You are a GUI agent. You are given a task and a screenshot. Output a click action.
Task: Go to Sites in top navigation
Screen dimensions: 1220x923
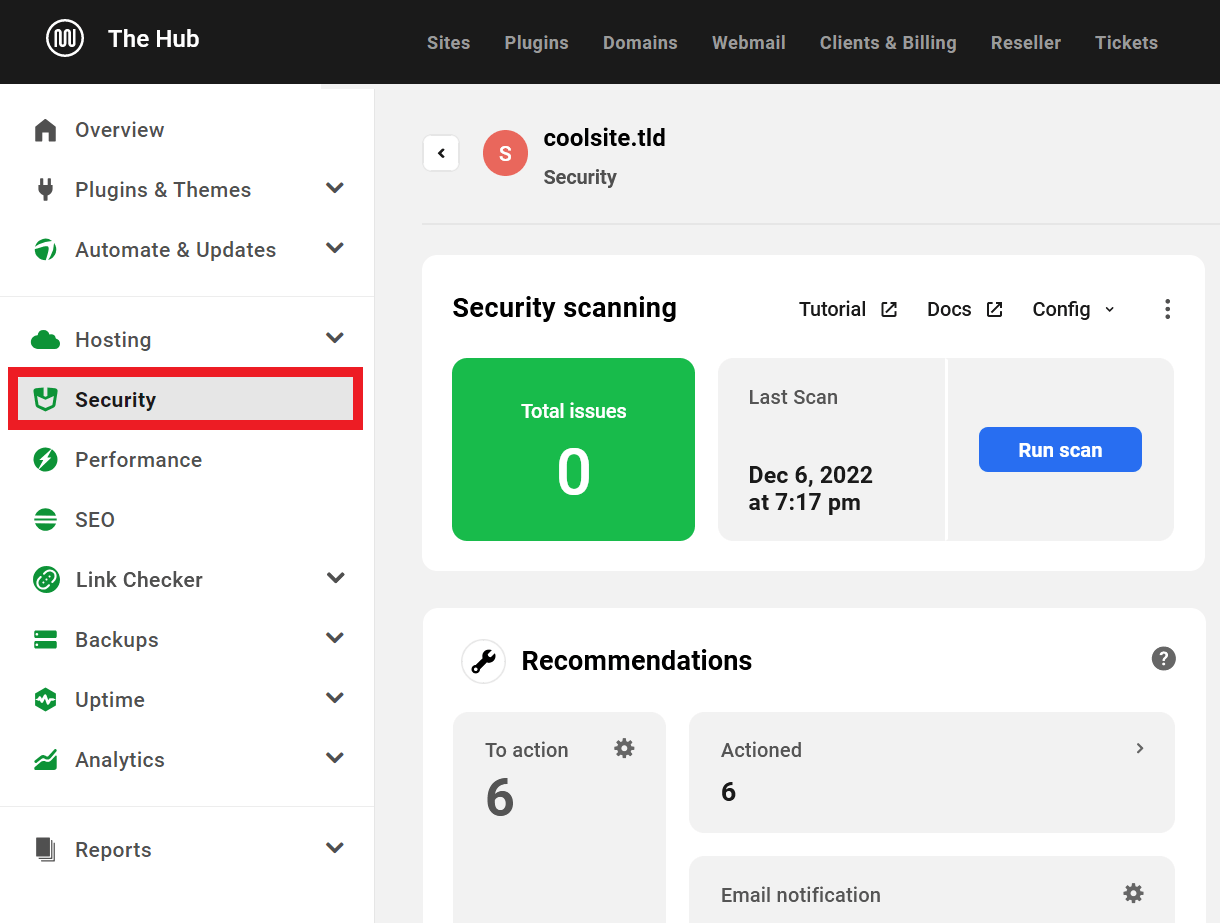point(448,43)
